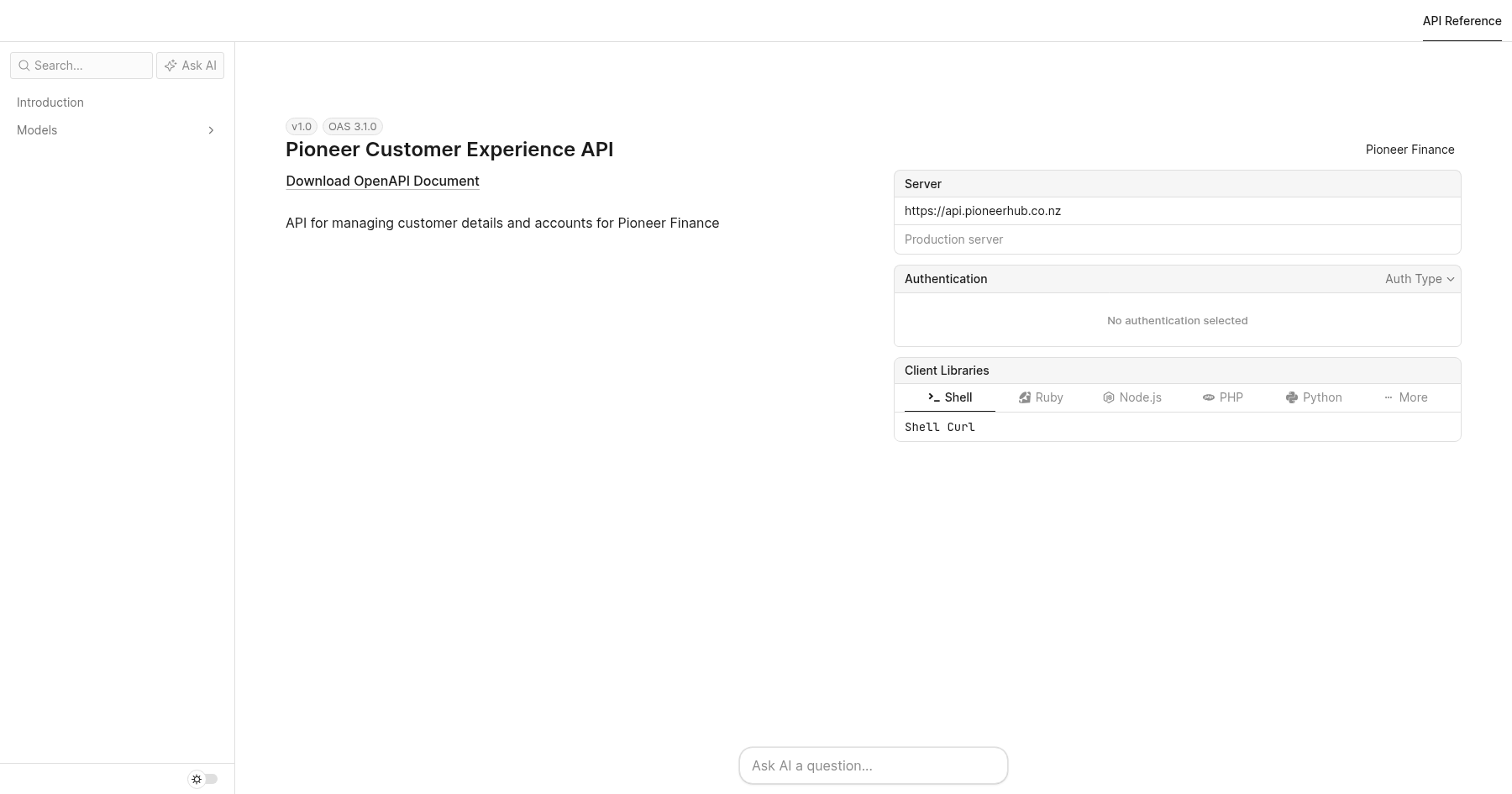Screen dimensions: 1512x794
Task: Click the Pioneer Finance label
Action: (x=1410, y=150)
